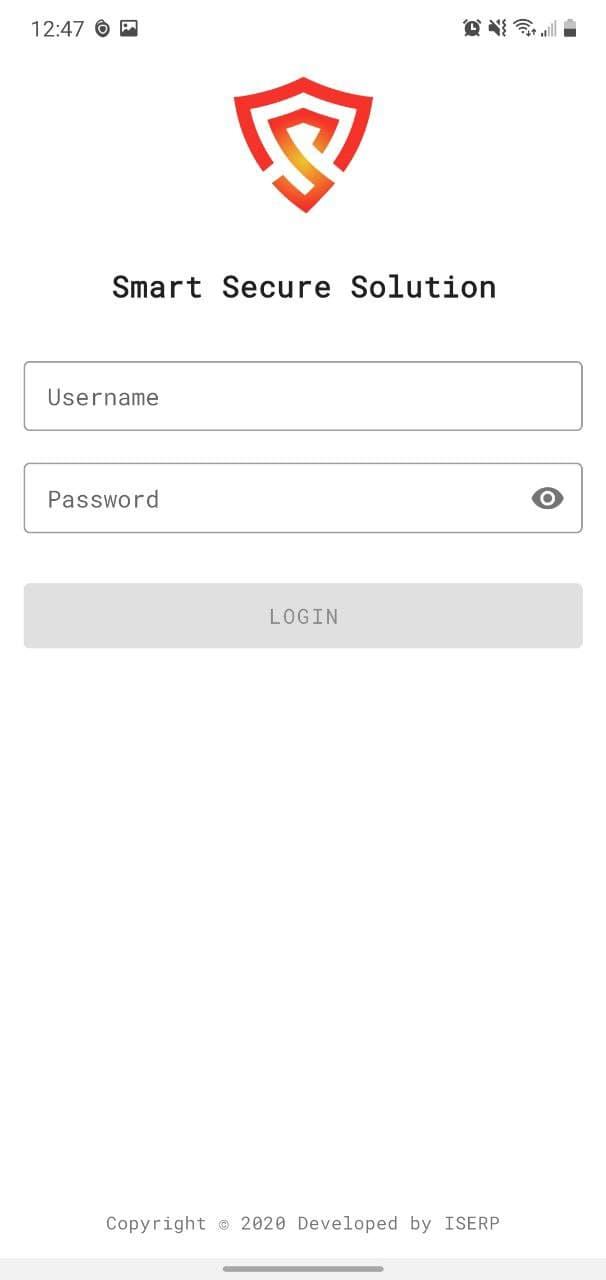Tap the muted sound status icon
Screen dimensions: 606x1280
[x=497, y=28]
